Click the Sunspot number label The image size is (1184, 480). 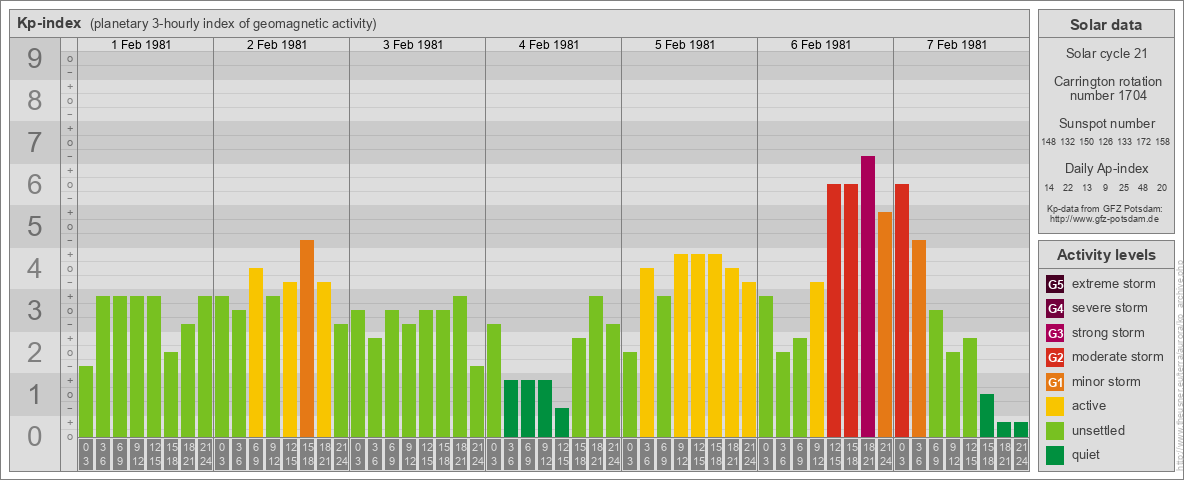tap(1106, 123)
